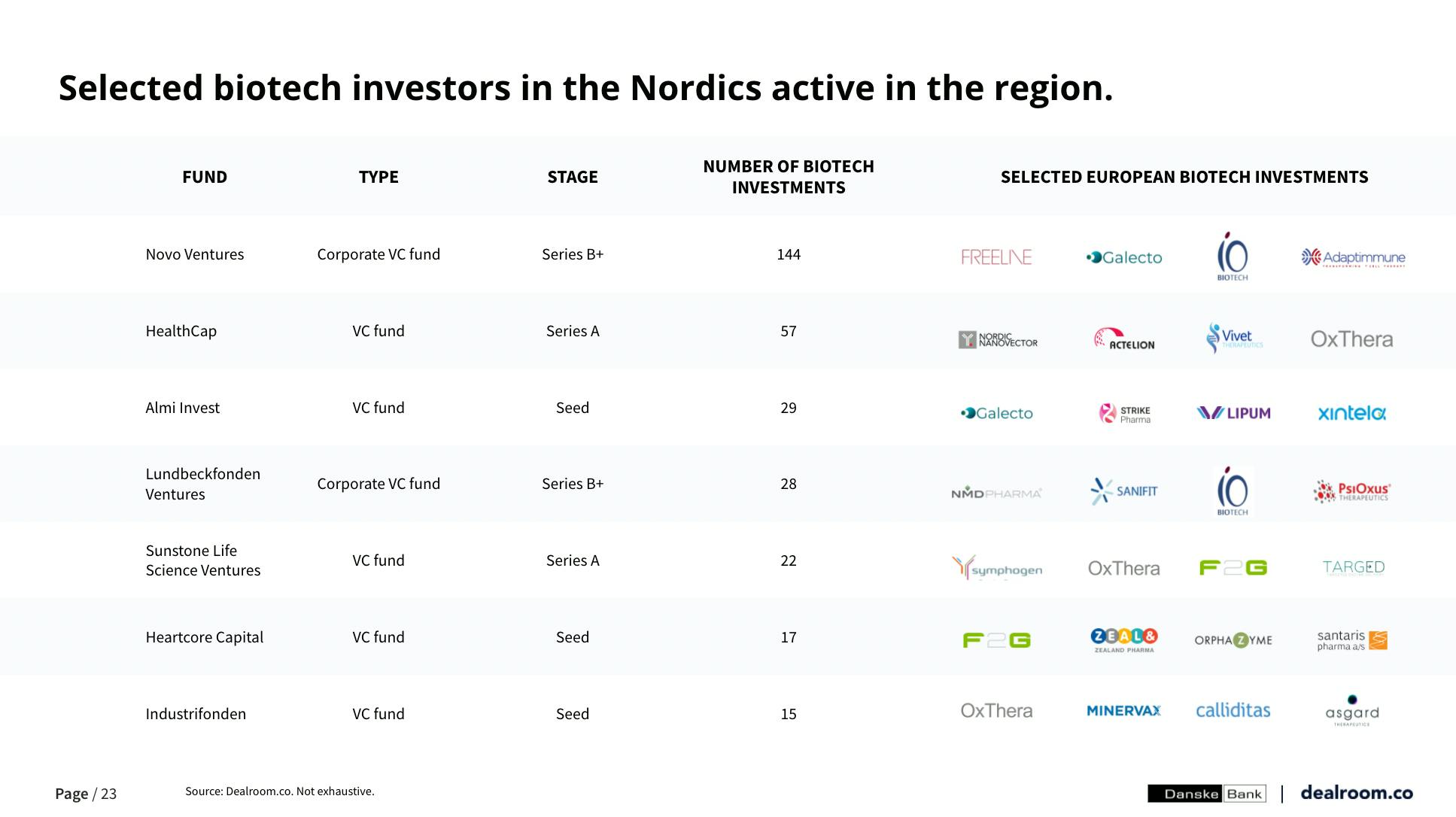Click the Zealand Pharma logo

click(x=1124, y=640)
